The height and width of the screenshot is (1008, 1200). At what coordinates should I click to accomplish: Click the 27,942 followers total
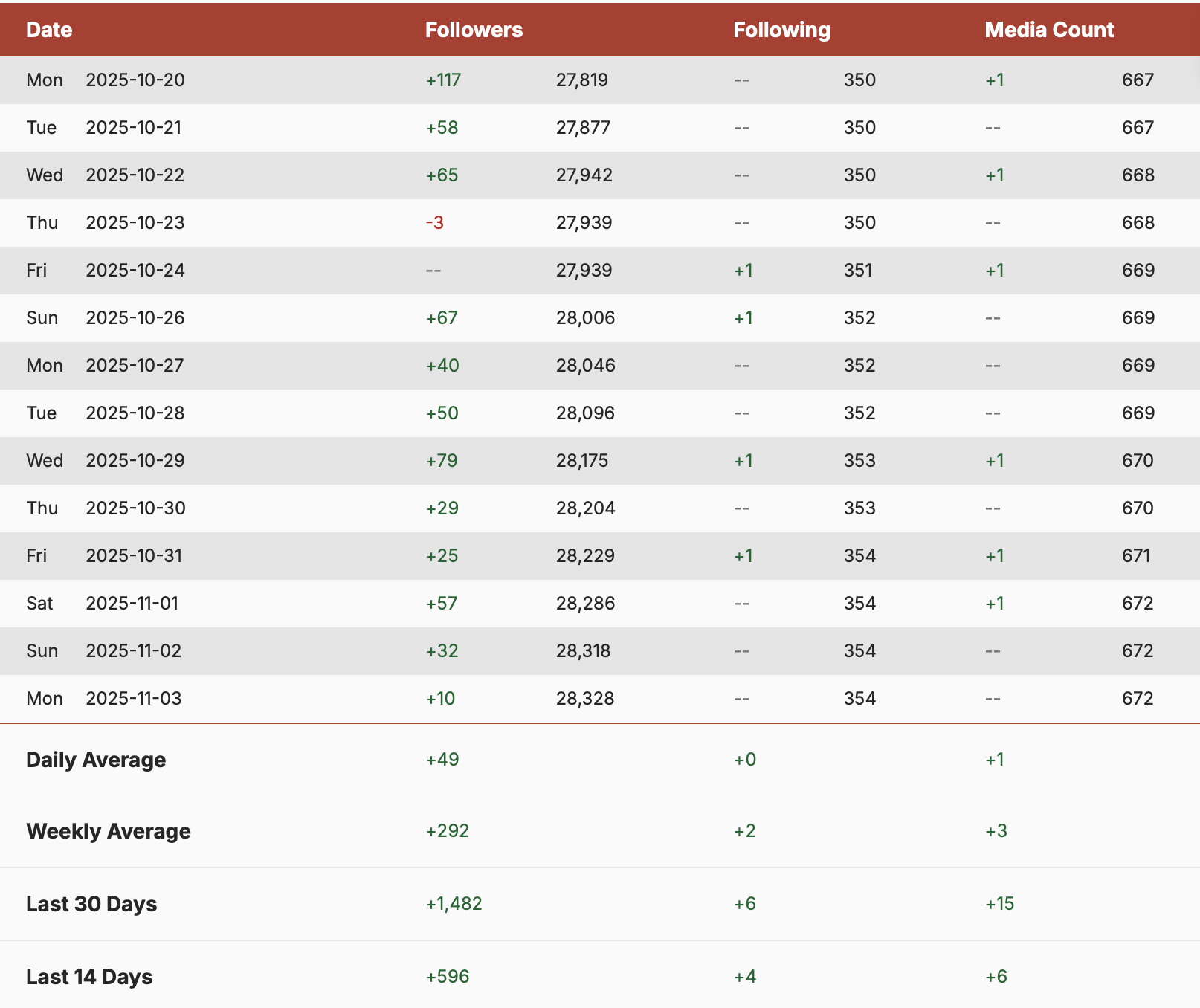584,175
